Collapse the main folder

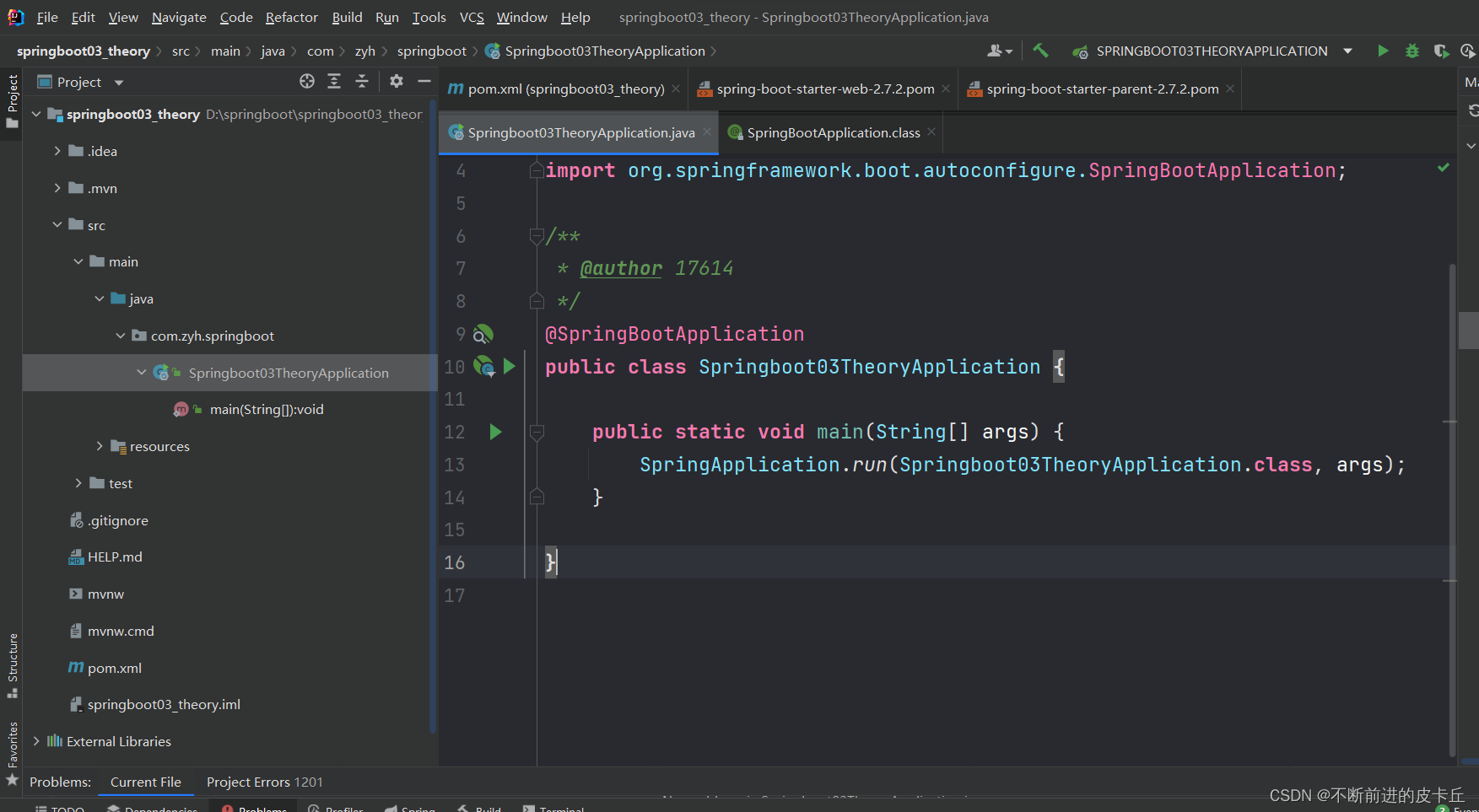[x=78, y=261]
